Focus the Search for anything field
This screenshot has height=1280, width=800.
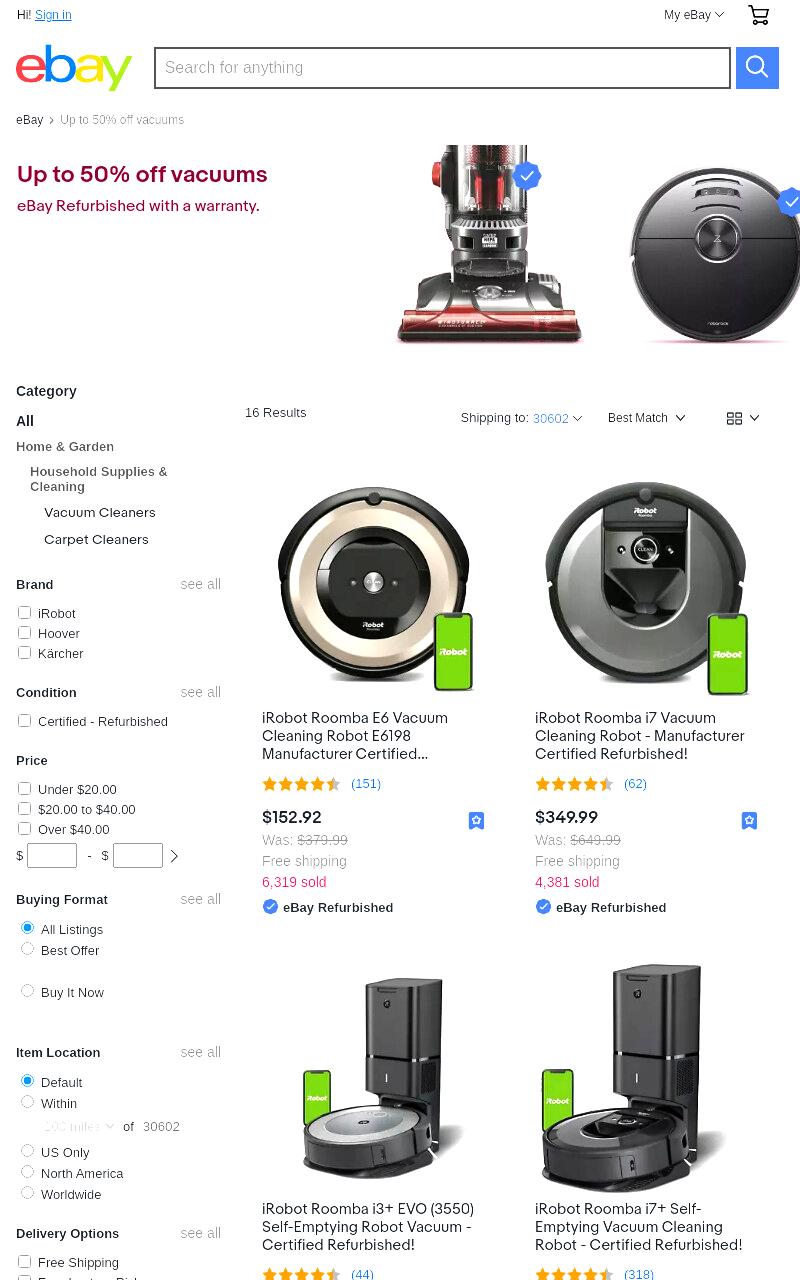click(442, 68)
